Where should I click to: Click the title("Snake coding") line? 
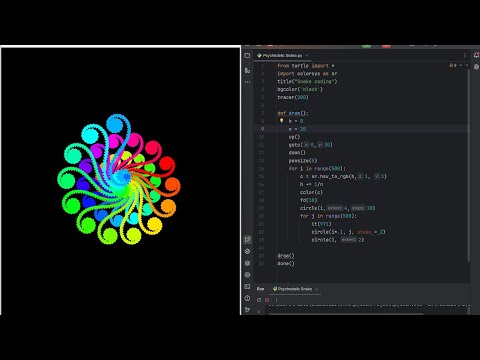click(x=307, y=81)
